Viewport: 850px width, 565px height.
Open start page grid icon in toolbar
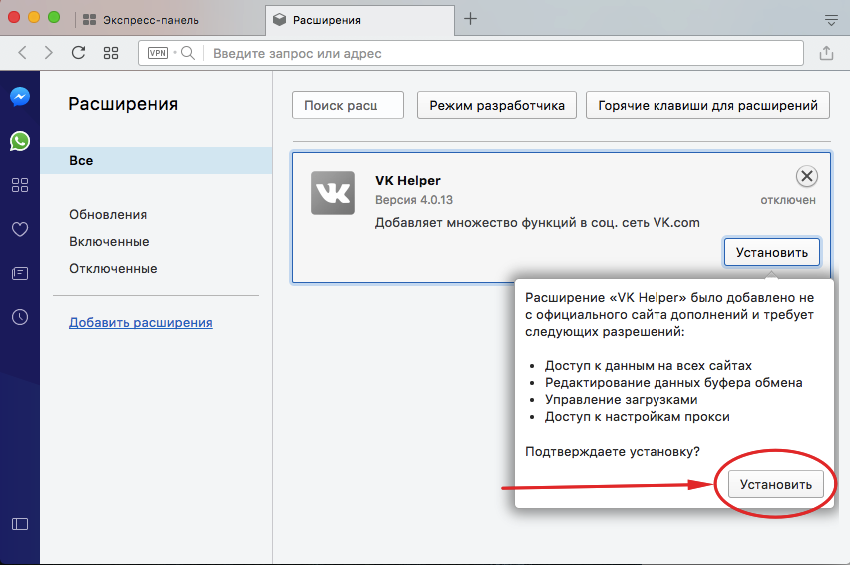click(x=111, y=53)
